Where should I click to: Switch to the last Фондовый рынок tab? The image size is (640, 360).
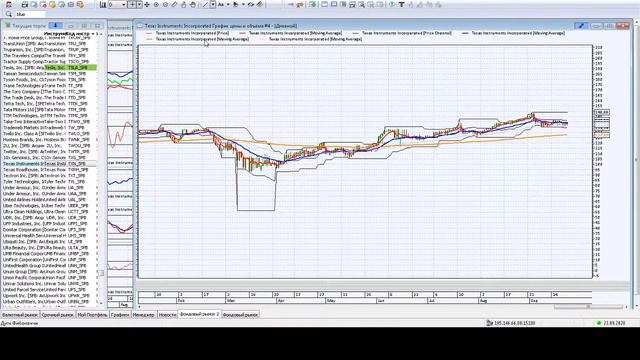[240, 315]
